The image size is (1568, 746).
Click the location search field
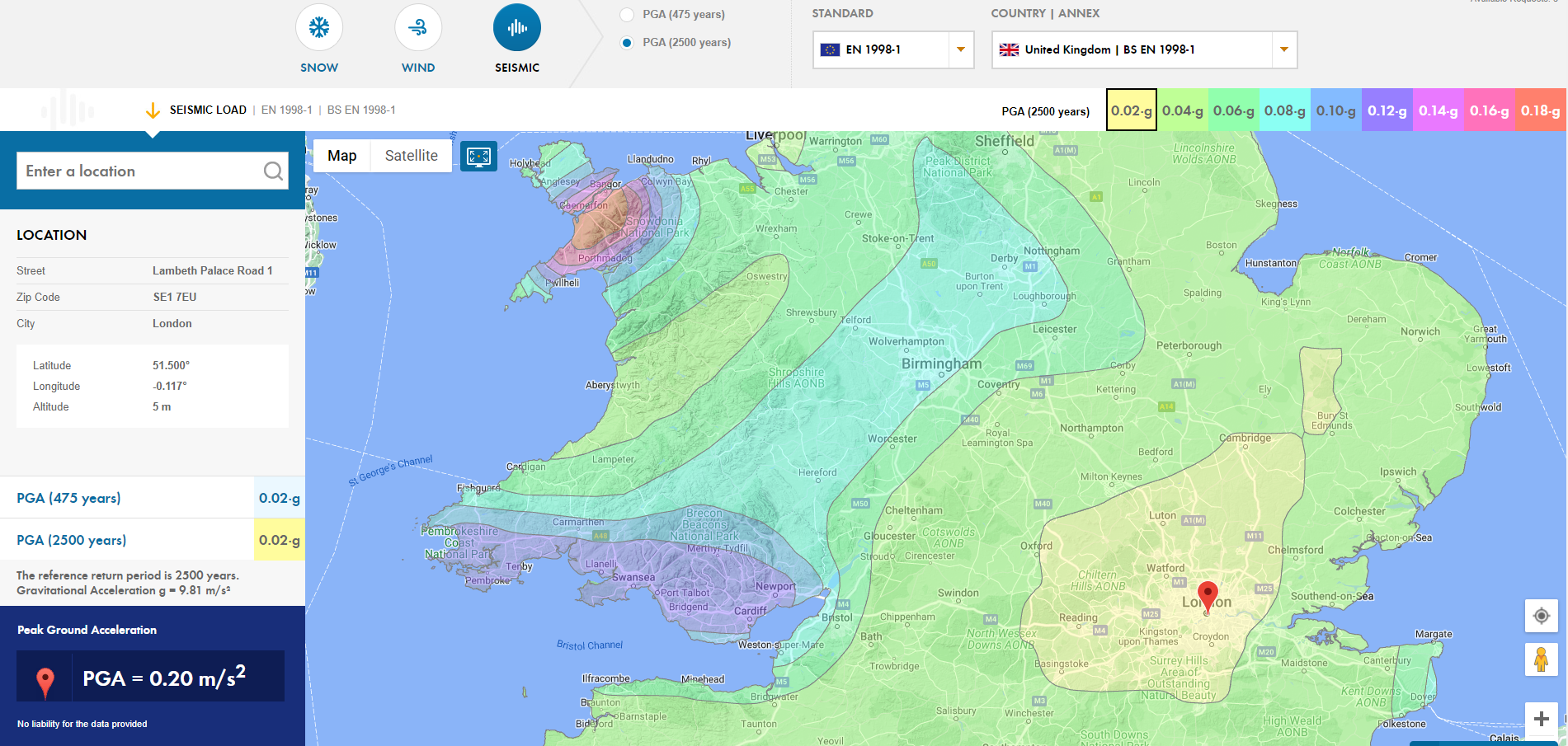click(153, 171)
